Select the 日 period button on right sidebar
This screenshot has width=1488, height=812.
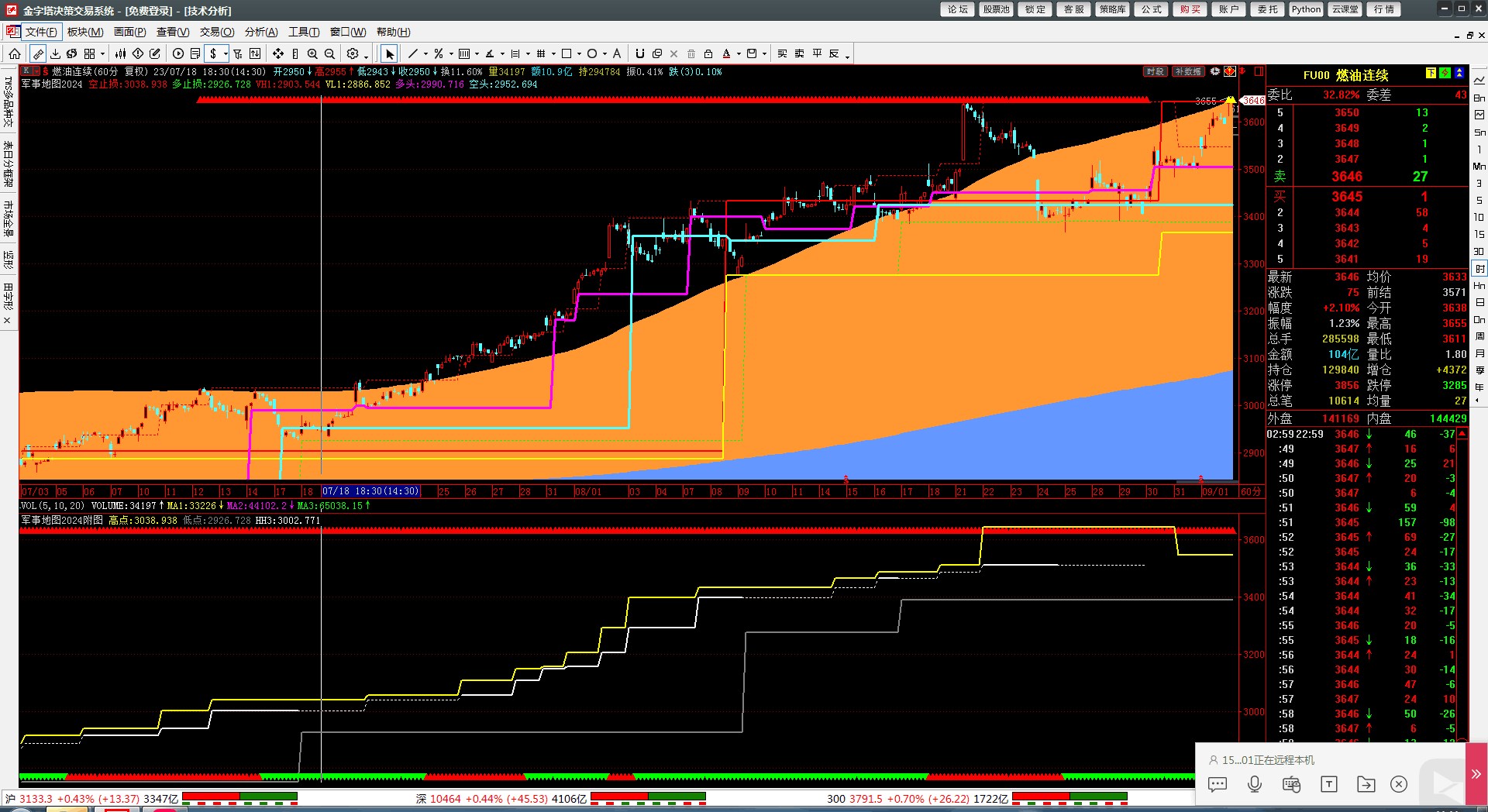[x=1479, y=302]
